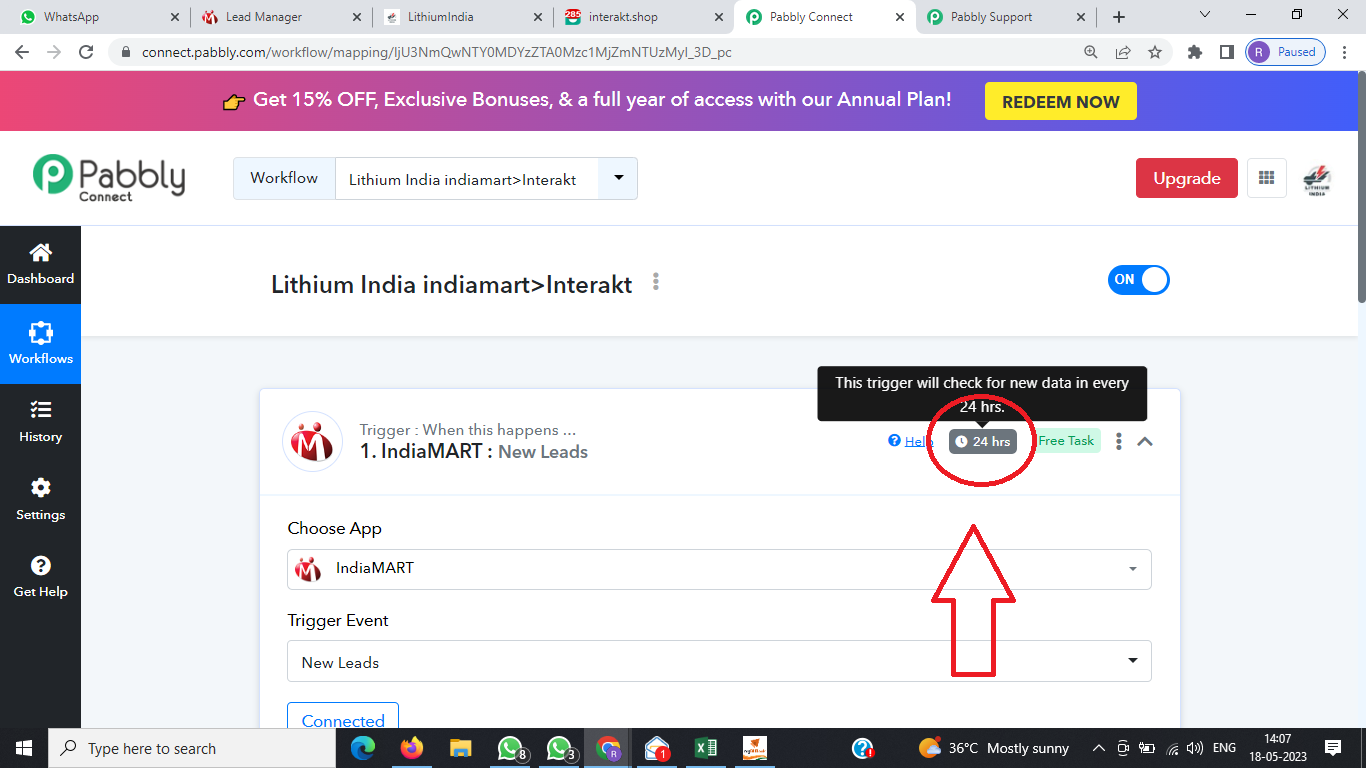The height and width of the screenshot is (768, 1366).
Task: Select the active Pabbly Connect tab
Action: (x=825, y=17)
